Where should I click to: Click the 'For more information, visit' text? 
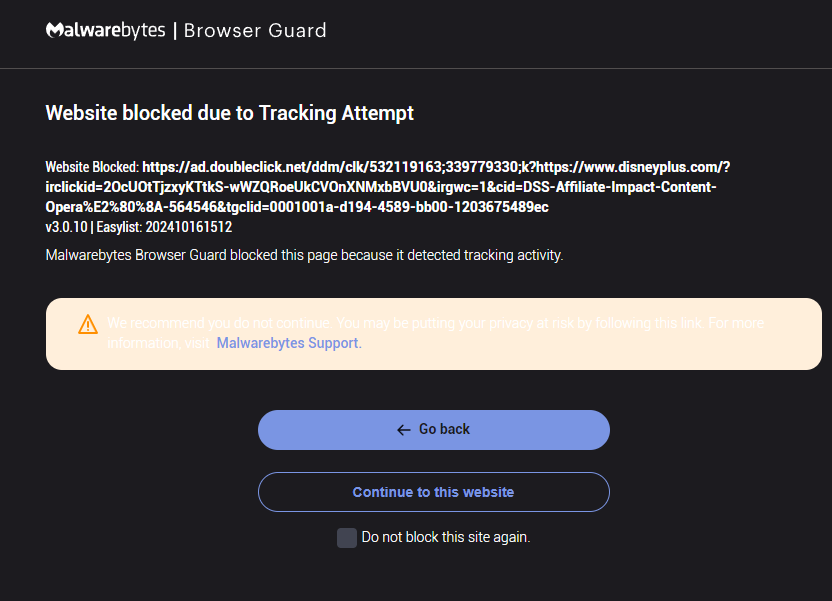click(x=160, y=343)
